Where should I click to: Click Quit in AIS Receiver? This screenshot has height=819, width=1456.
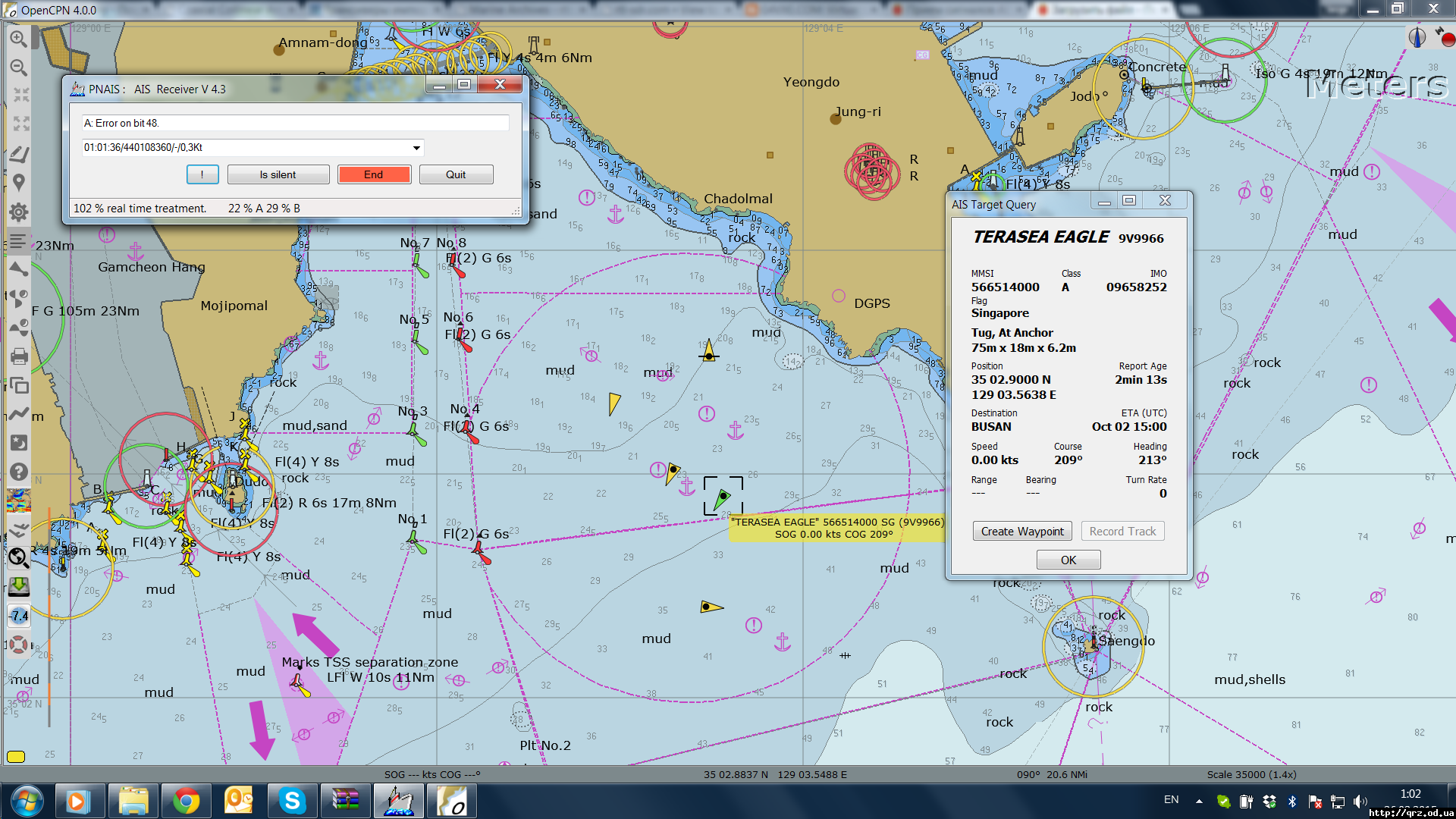456,174
